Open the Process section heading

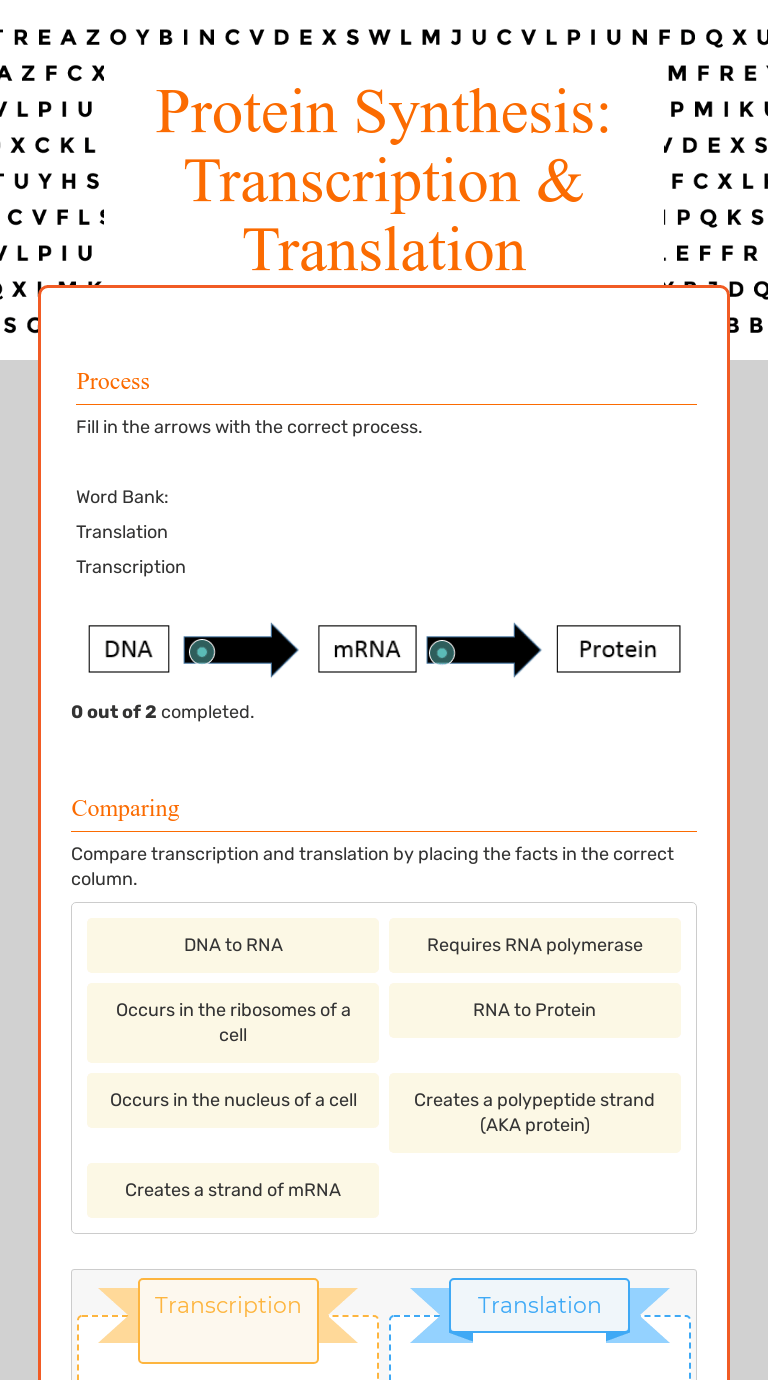(113, 382)
